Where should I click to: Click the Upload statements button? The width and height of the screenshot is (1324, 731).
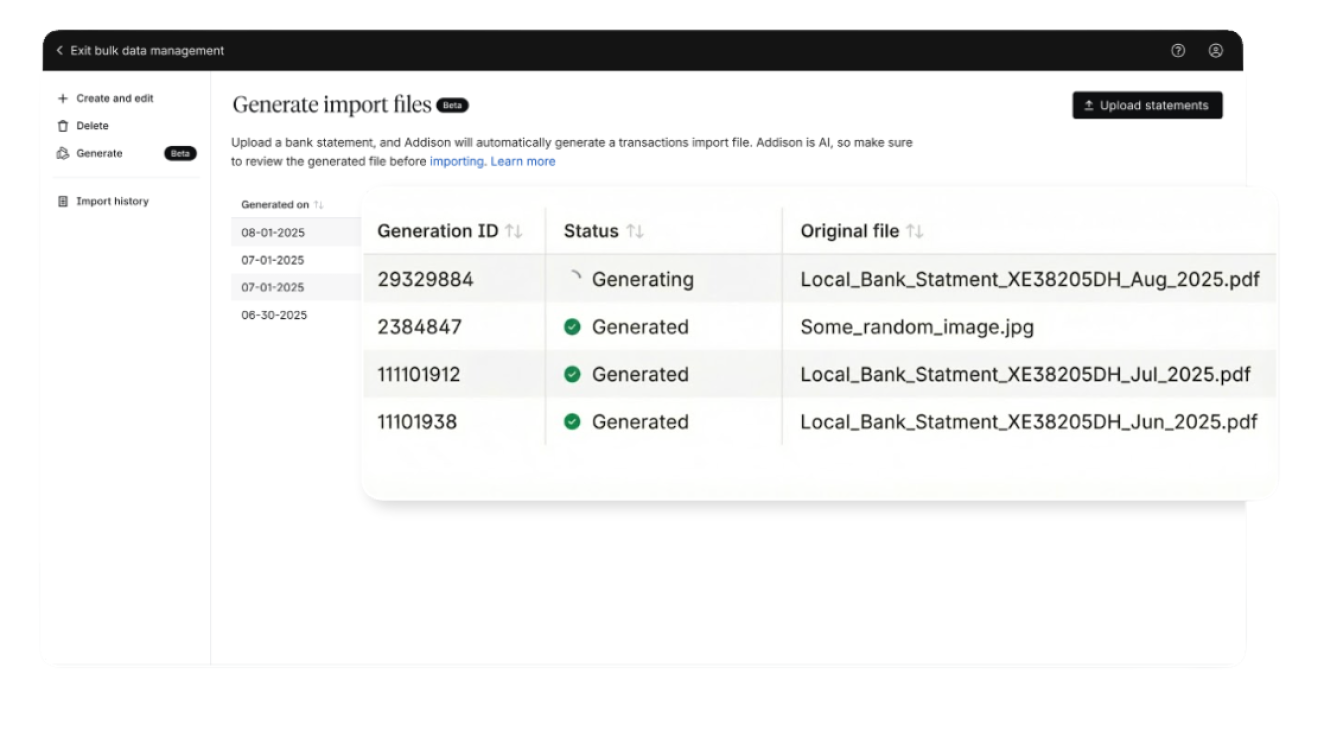(x=1147, y=106)
